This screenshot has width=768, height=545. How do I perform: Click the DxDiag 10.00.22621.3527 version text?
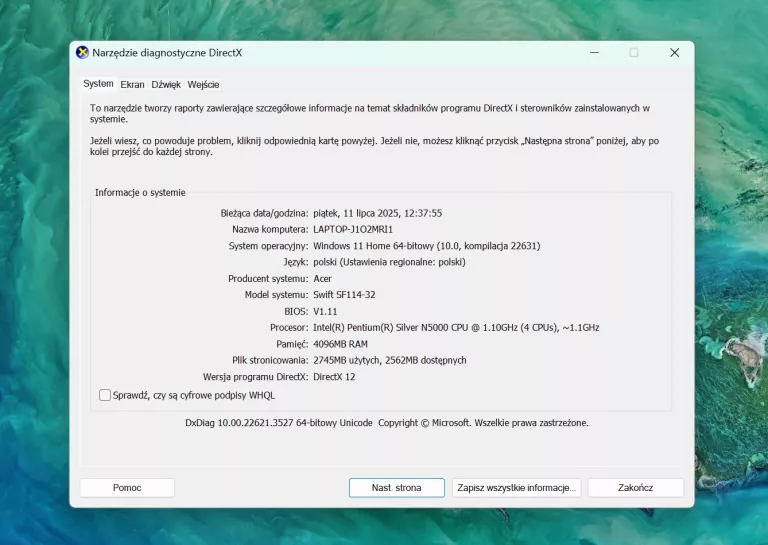pyautogui.click(x=279, y=423)
